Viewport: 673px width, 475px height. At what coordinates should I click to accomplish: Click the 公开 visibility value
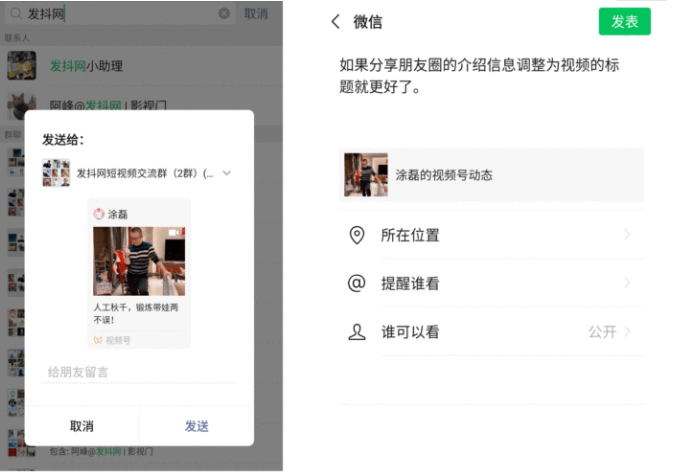click(x=603, y=332)
